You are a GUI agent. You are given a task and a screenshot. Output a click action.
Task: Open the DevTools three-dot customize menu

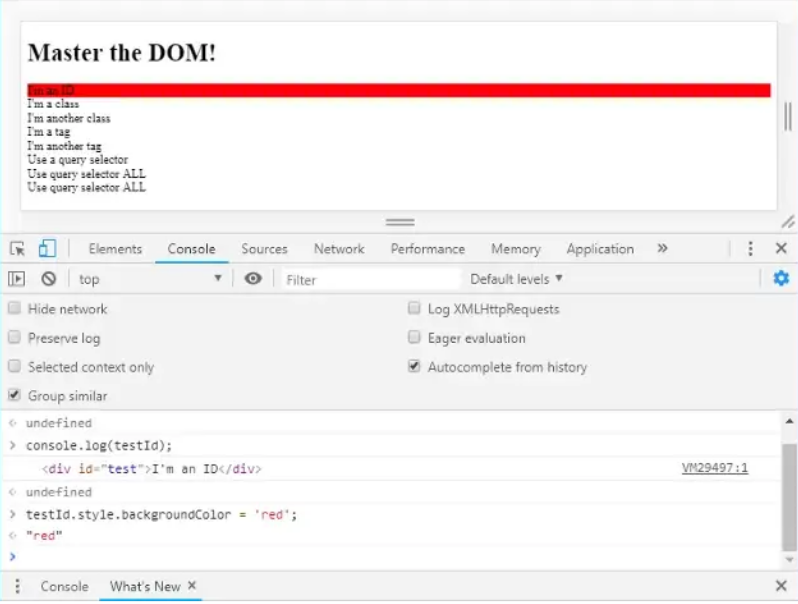pos(750,249)
